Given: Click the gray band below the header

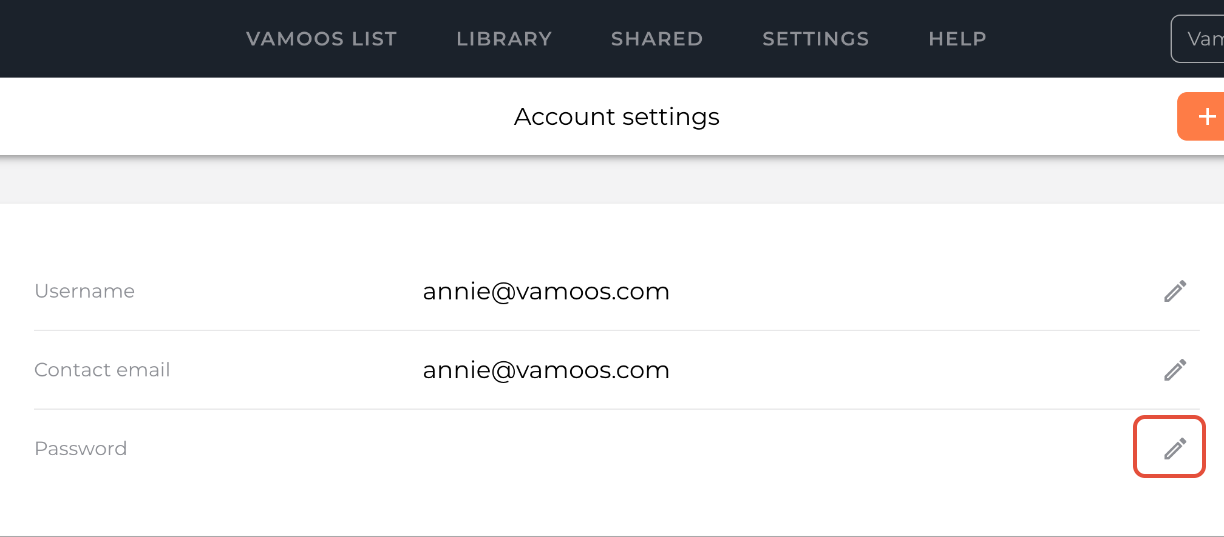Looking at the screenshot, I should [x=600, y=181].
